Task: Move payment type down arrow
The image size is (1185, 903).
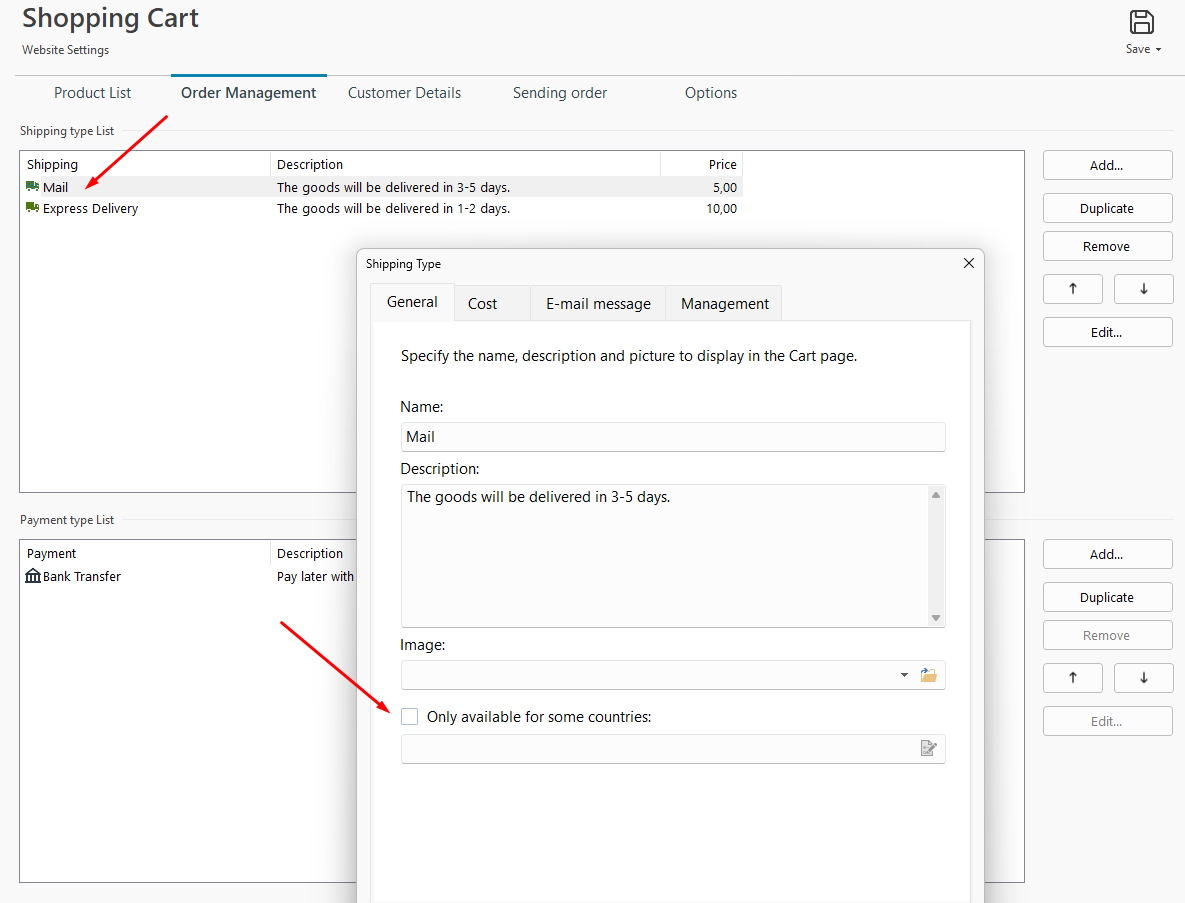Action: click(x=1143, y=678)
